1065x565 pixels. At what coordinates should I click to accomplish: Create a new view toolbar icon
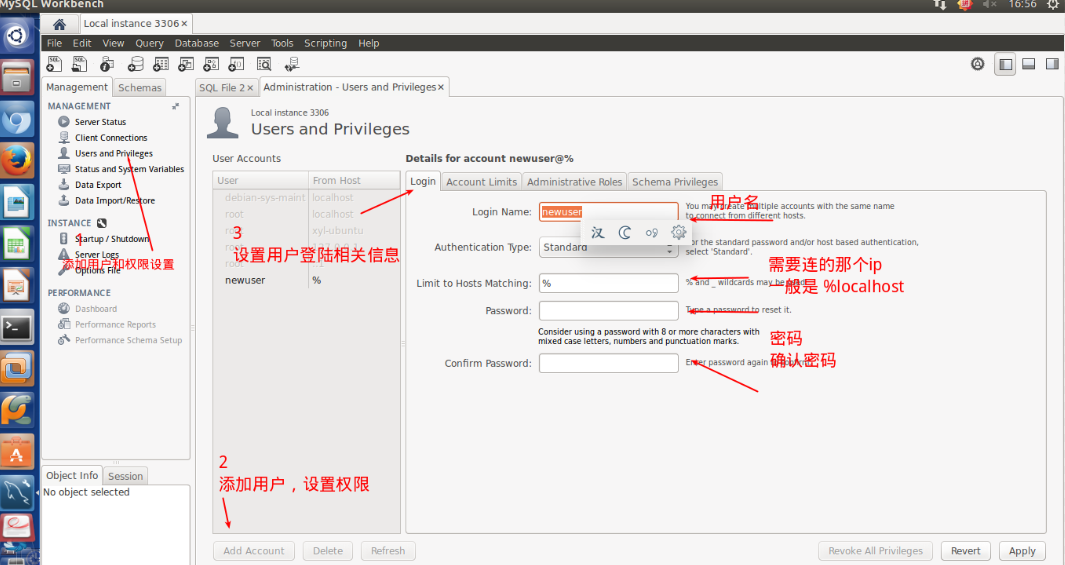(186, 65)
